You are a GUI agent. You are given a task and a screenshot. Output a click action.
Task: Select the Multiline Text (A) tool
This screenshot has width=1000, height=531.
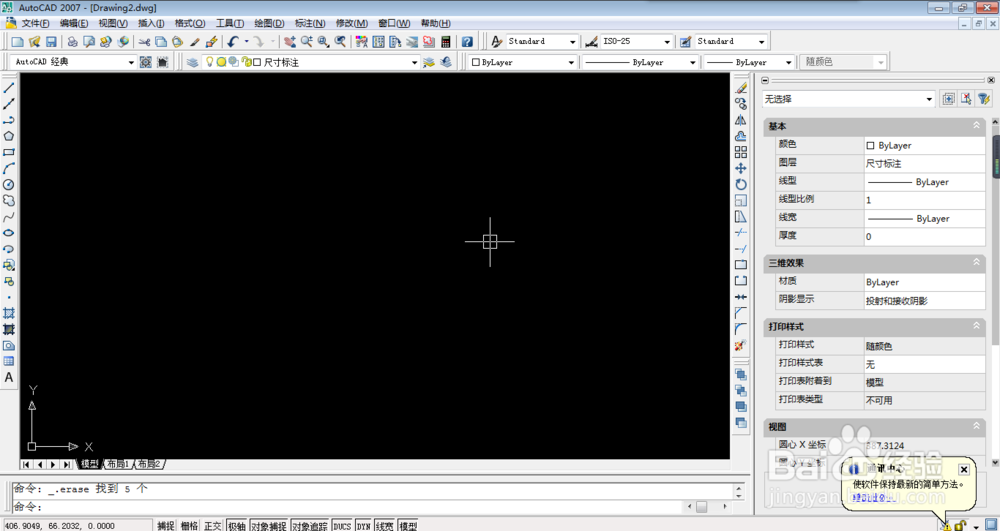click(9, 377)
